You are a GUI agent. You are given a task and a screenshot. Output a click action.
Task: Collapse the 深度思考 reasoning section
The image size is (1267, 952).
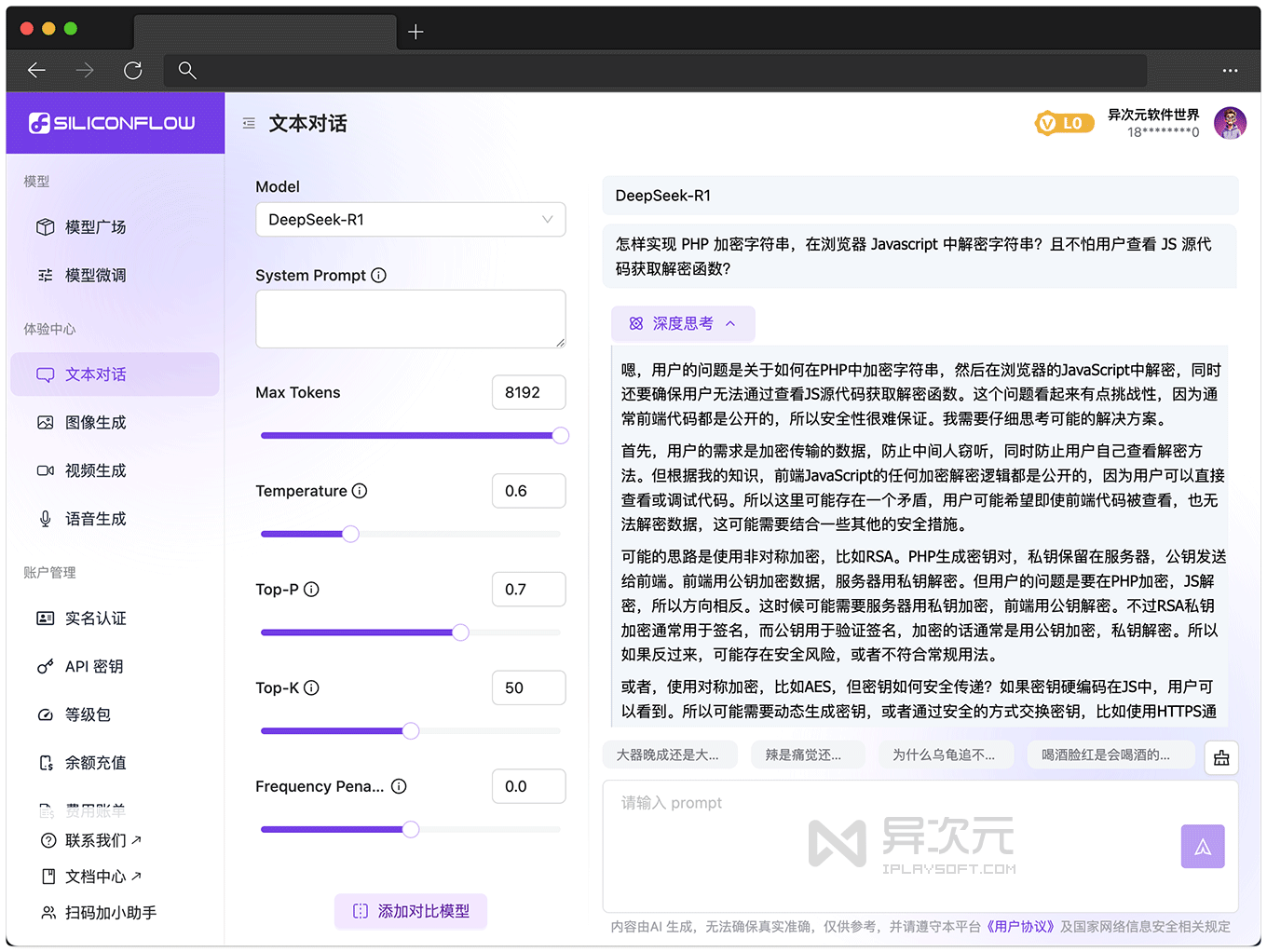pos(683,323)
